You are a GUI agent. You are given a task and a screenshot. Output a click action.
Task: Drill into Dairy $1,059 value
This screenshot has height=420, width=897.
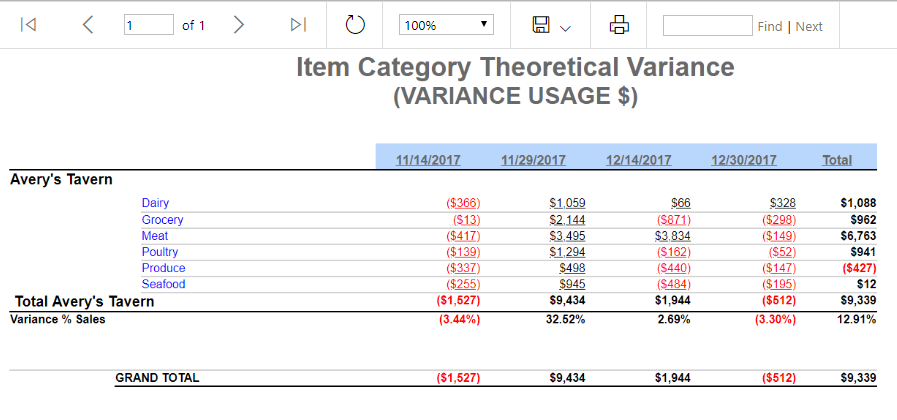567,203
